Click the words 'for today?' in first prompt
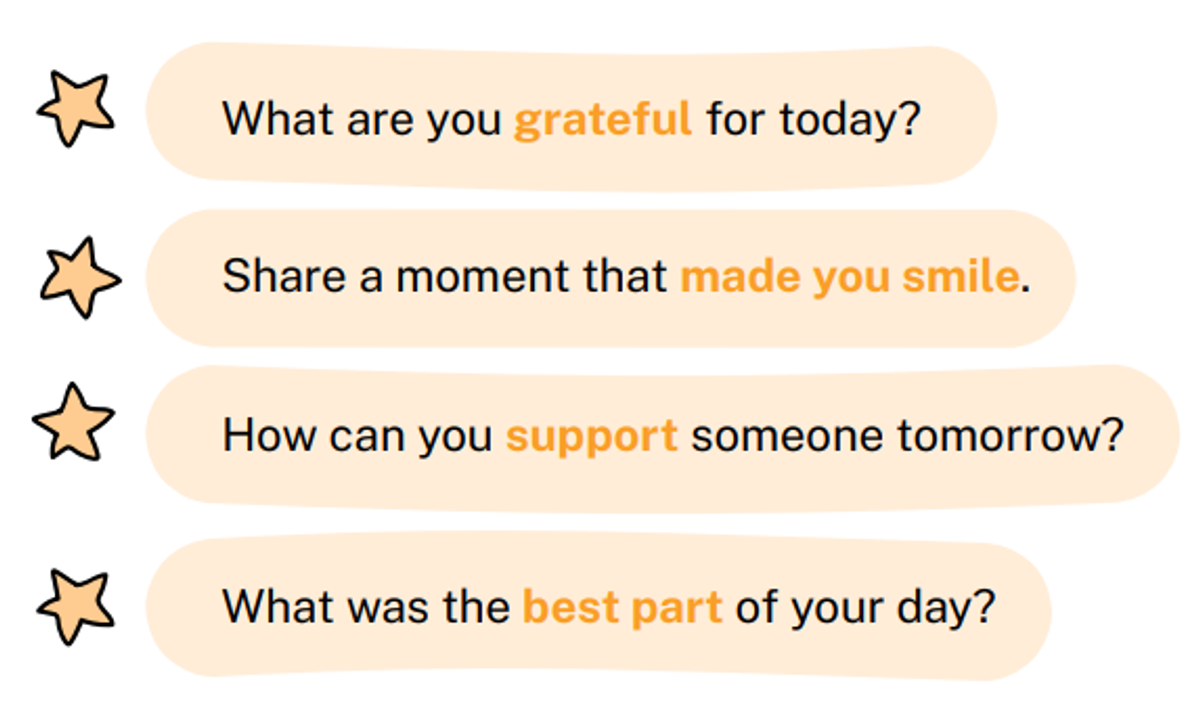Viewport: 1200px width, 712px height. 813,121
